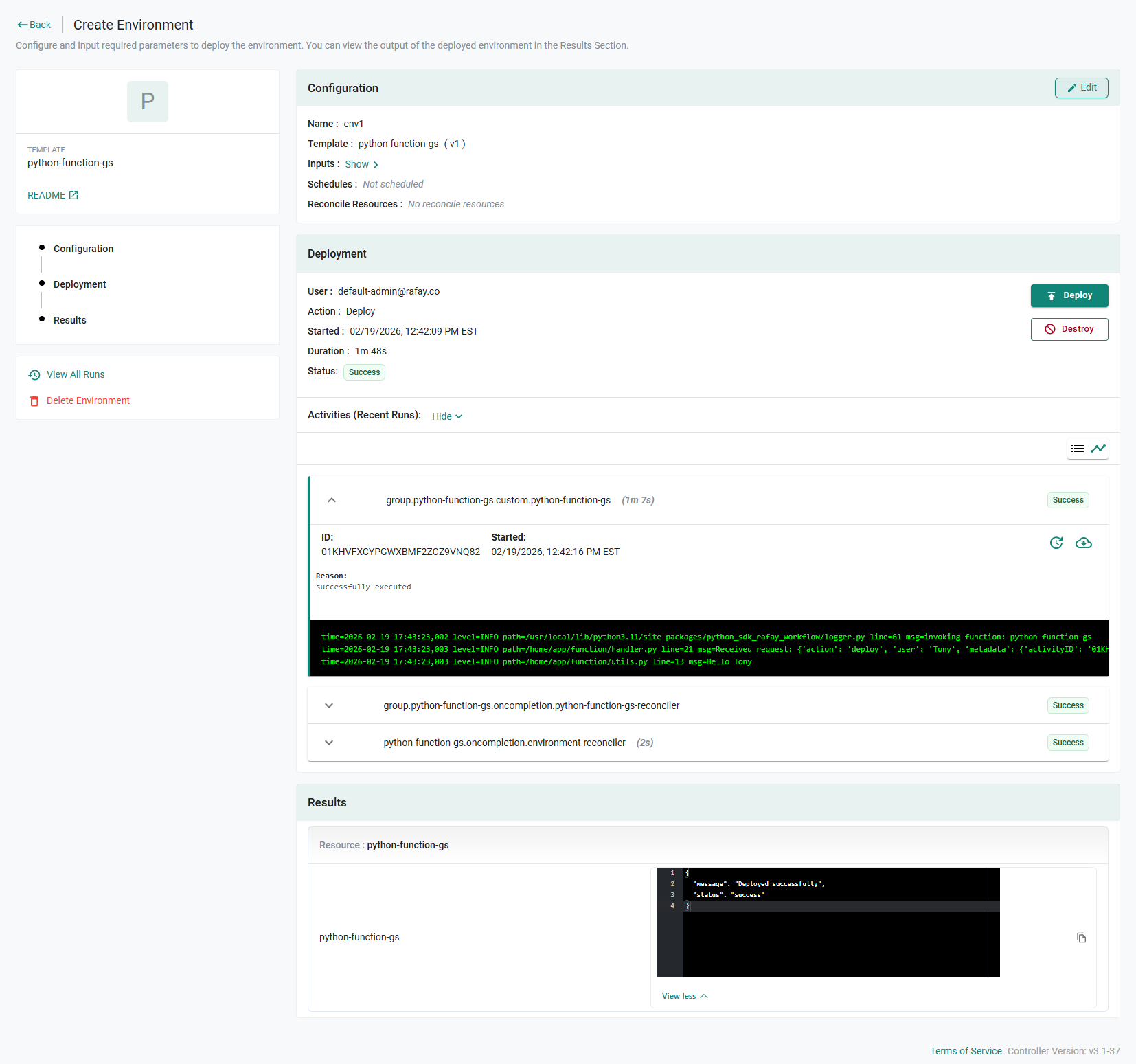Expand the environment-reconciler activity row
The height and width of the screenshot is (1064, 1136).
(x=329, y=743)
